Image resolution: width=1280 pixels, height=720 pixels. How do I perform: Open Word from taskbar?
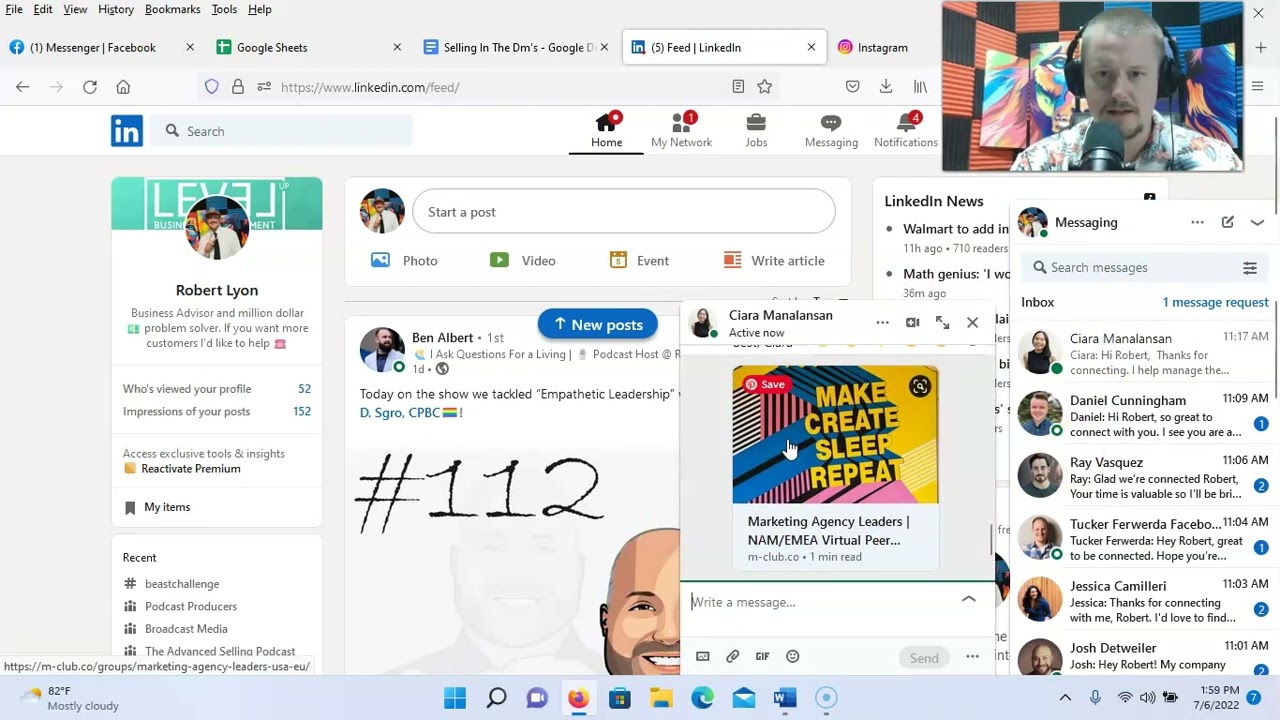785,697
